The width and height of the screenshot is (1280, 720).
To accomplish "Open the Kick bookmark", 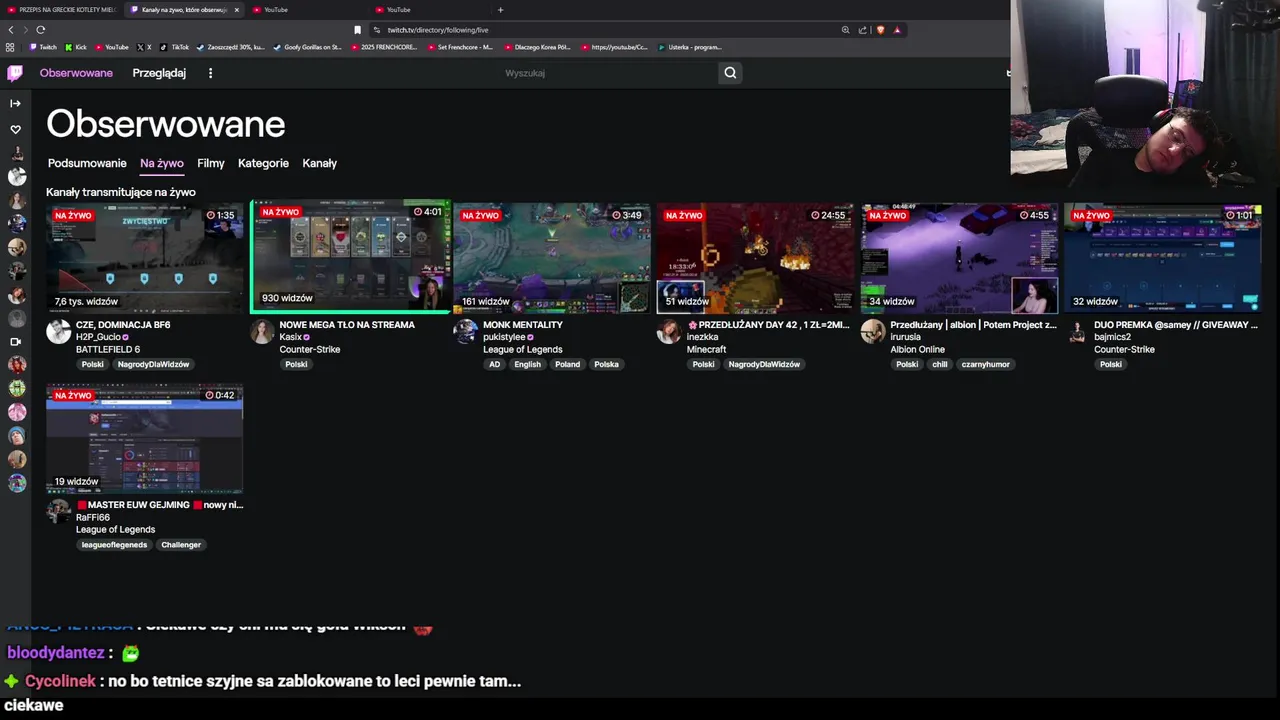I will tap(76, 47).
